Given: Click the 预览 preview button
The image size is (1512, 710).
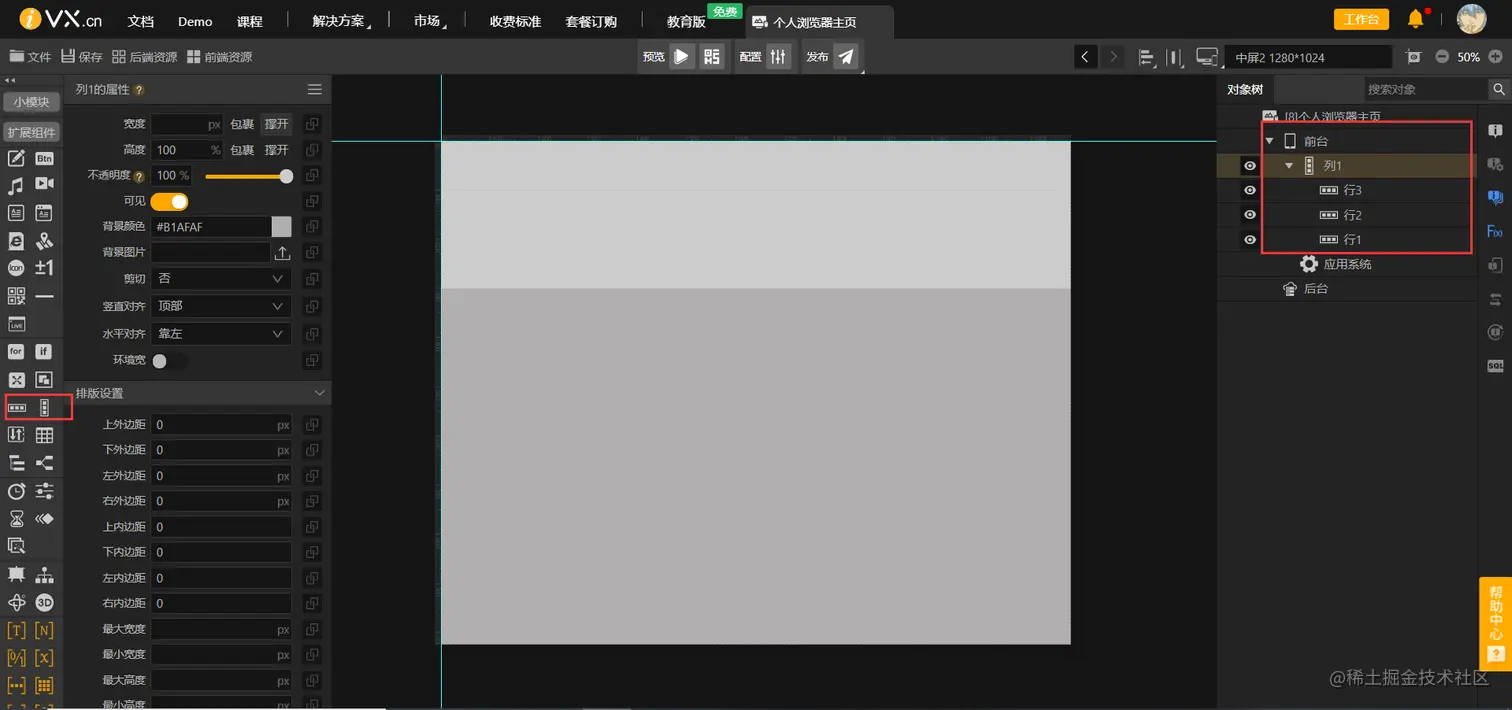Looking at the screenshot, I should click(655, 56).
